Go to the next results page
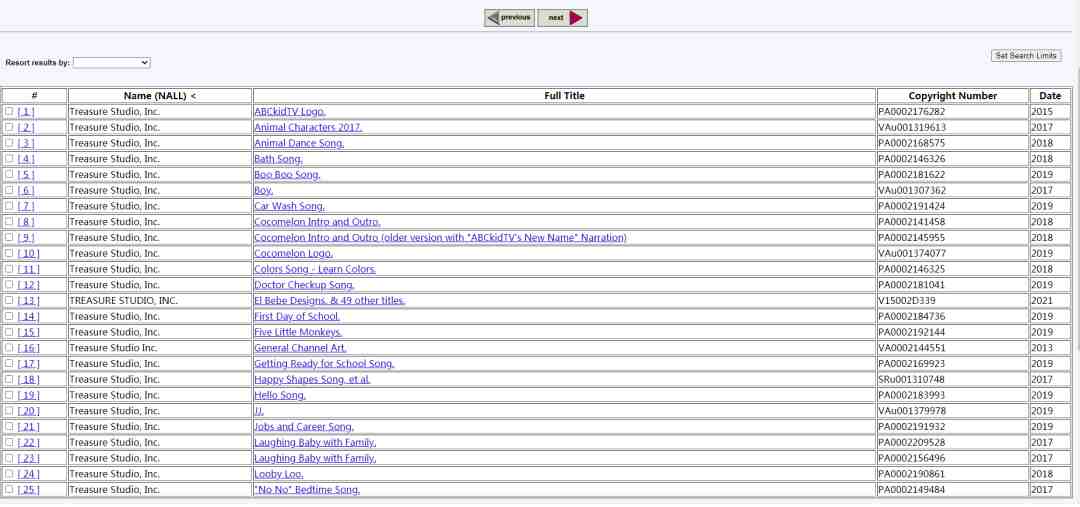This screenshot has height=507, width=1080. [562, 18]
